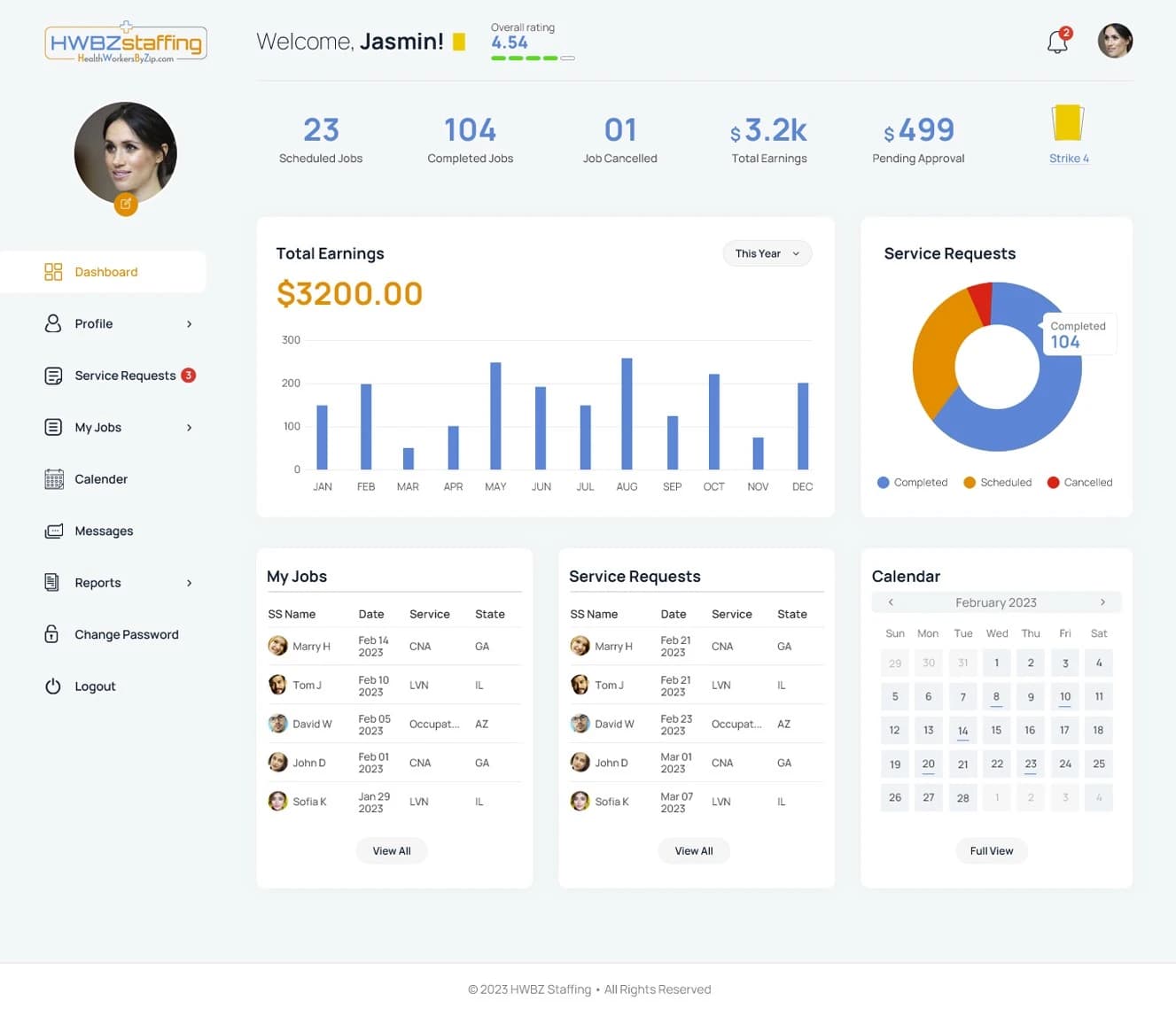Open the This Year dropdown
The height and width of the screenshot is (1016, 1176).
point(767,253)
